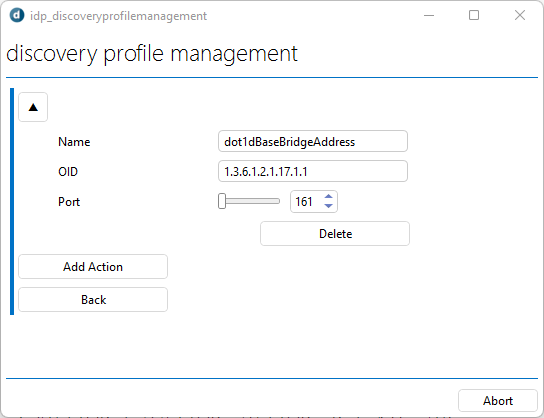
Task: Increase the port value with the up arrow
Action: (x=328, y=197)
